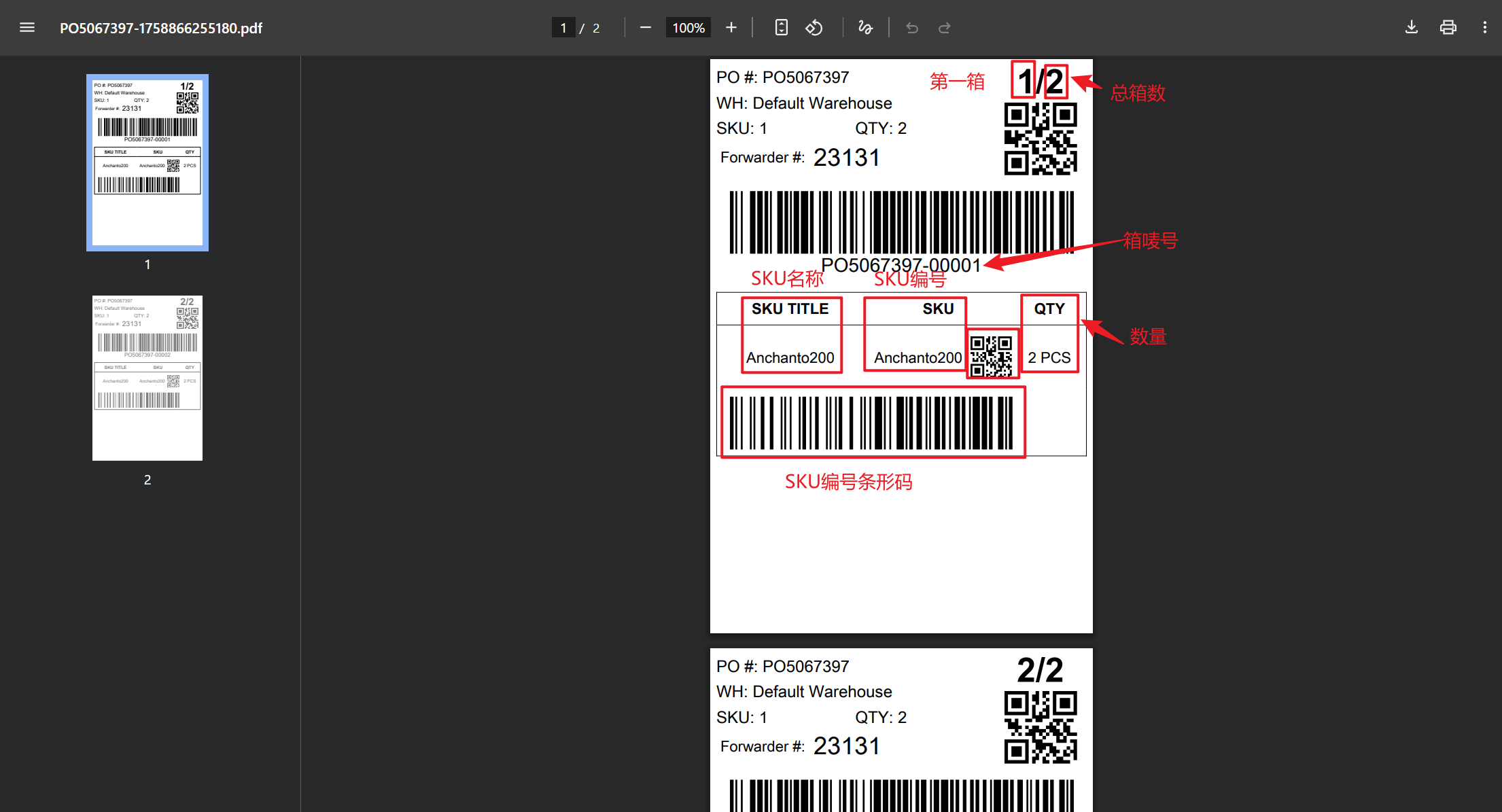Image resolution: width=1502 pixels, height=812 pixels.
Task: Download the PDF file
Action: (1412, 28)
